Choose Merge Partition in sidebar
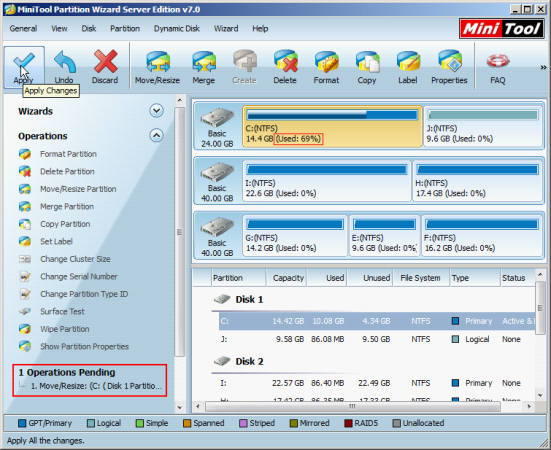 coord(67,207)
